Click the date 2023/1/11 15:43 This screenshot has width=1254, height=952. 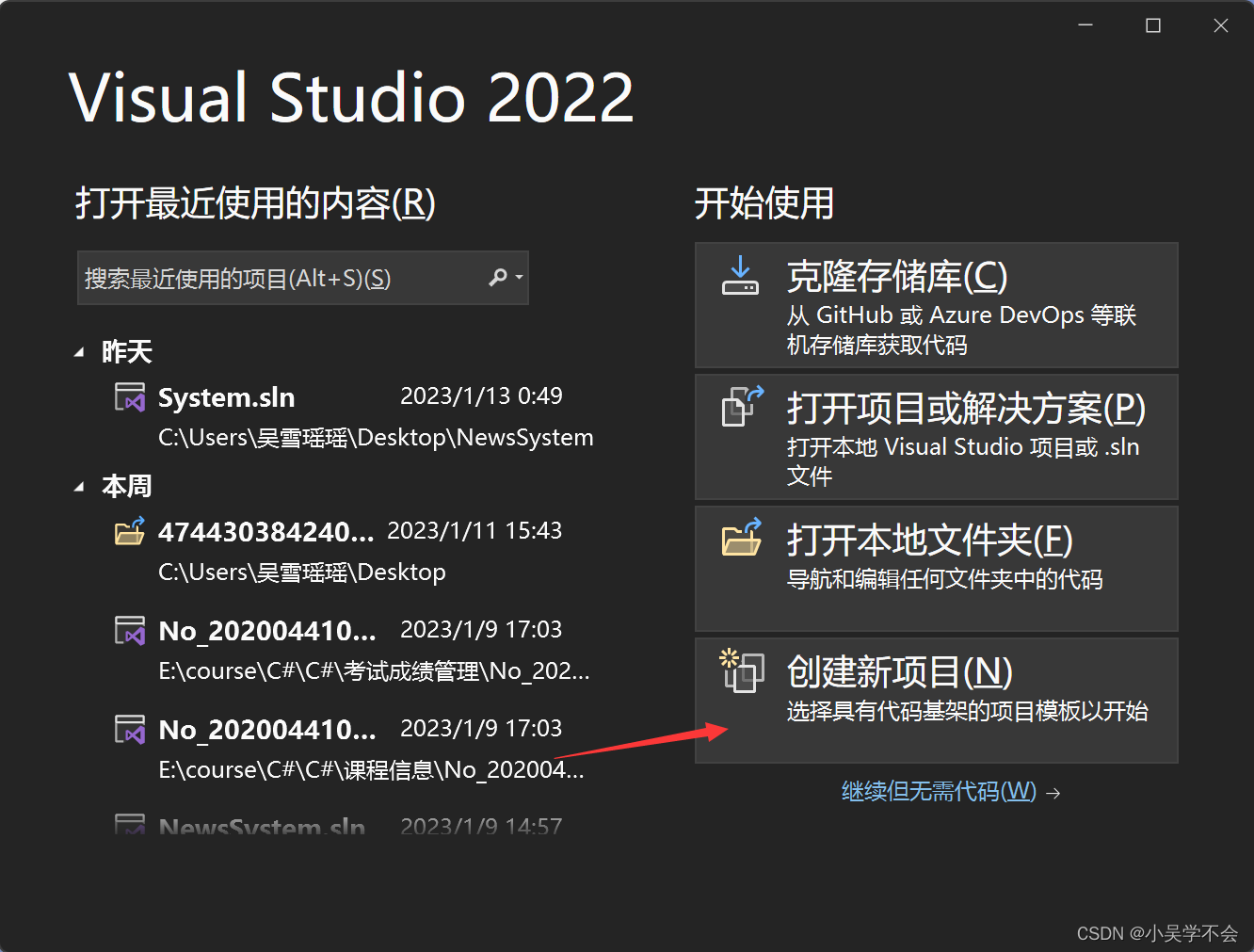pos(474,530)
